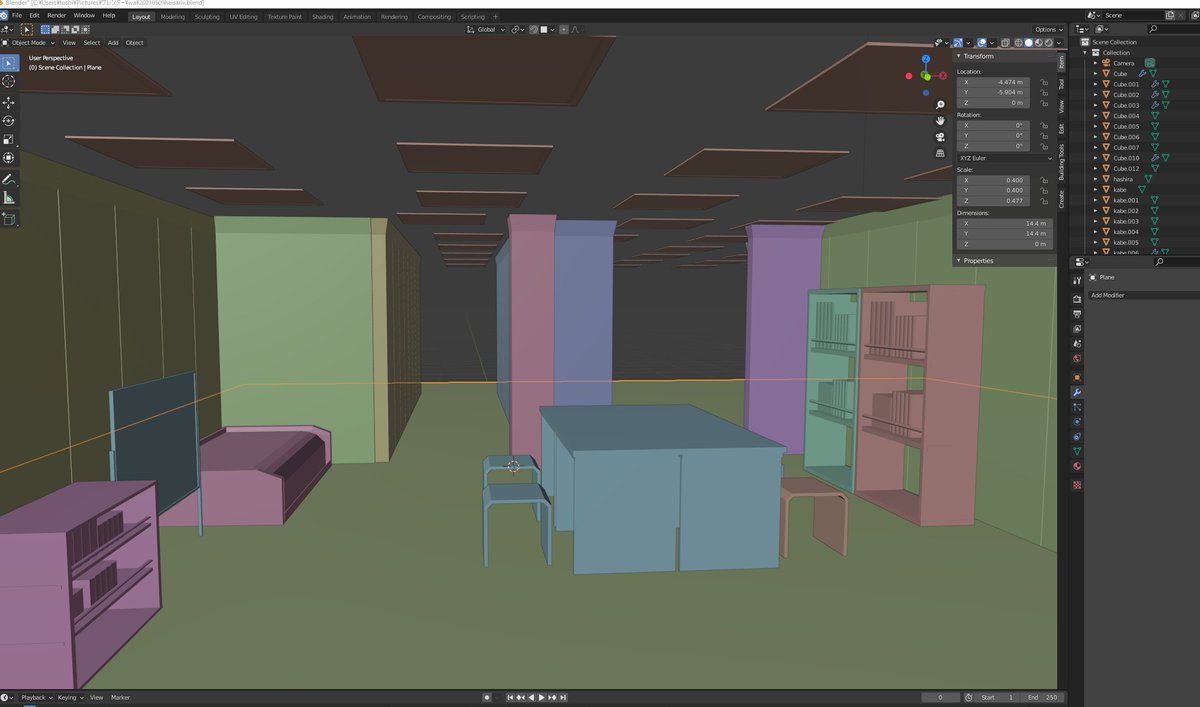
Task: Open the Render menu
Action: tap(57, 16)
